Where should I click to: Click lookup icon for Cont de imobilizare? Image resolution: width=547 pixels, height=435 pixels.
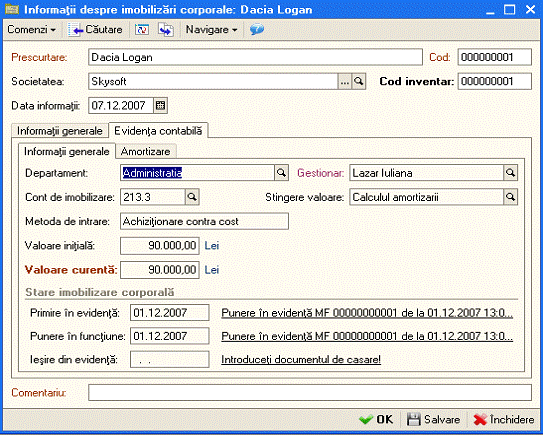192,197
